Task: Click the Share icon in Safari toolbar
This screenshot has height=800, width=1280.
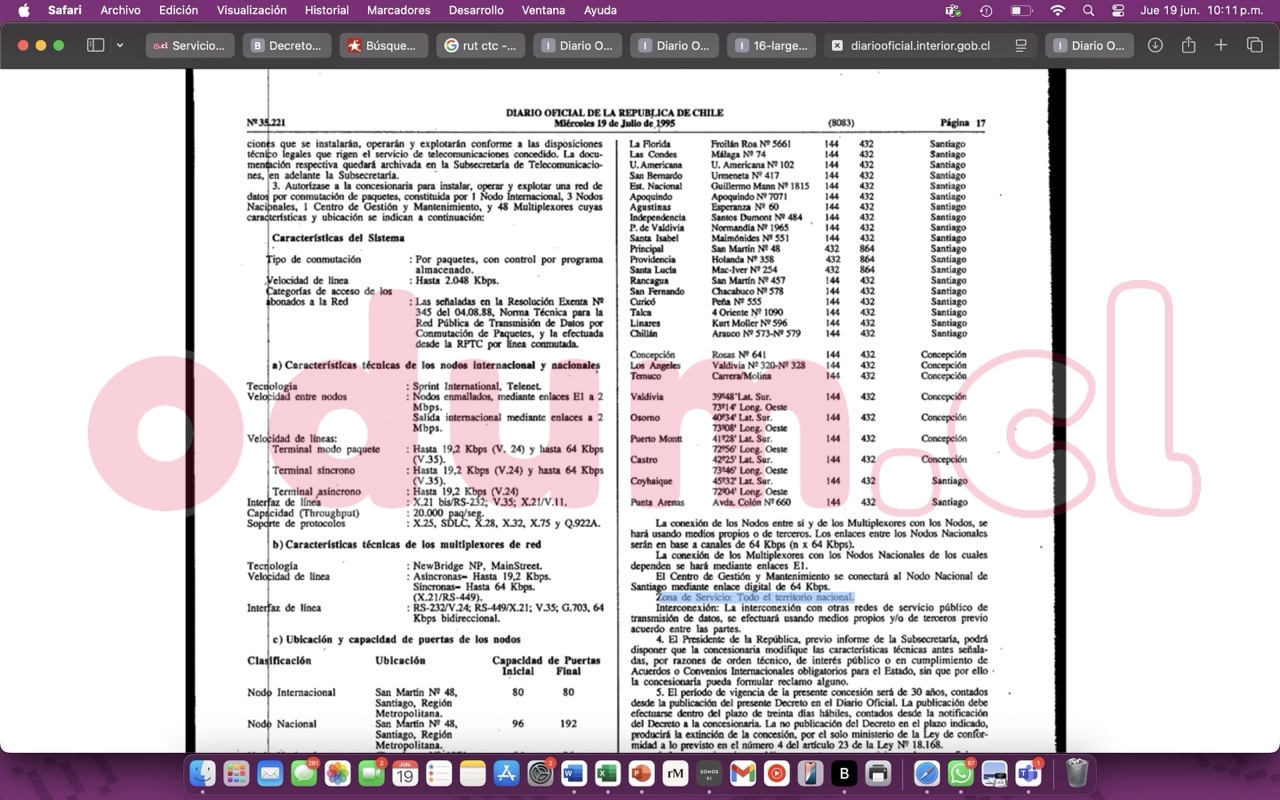Action: (1188, 45)
